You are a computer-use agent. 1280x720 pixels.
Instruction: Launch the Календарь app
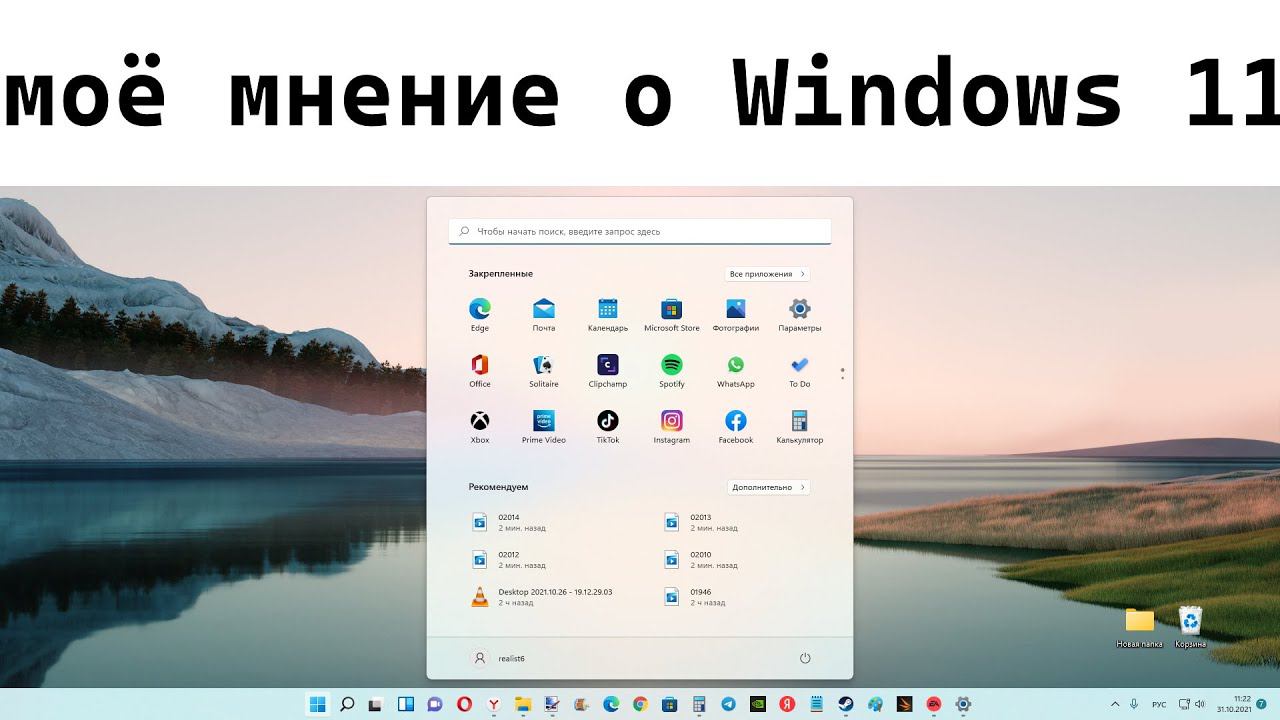(x=608, y=314)
